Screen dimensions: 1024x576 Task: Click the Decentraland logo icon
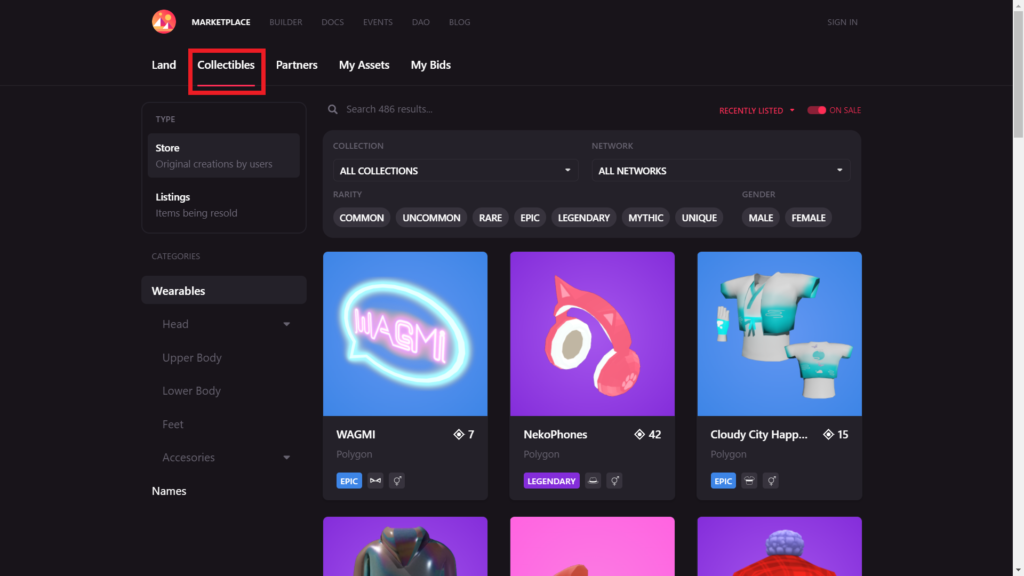tap(164, 22)
